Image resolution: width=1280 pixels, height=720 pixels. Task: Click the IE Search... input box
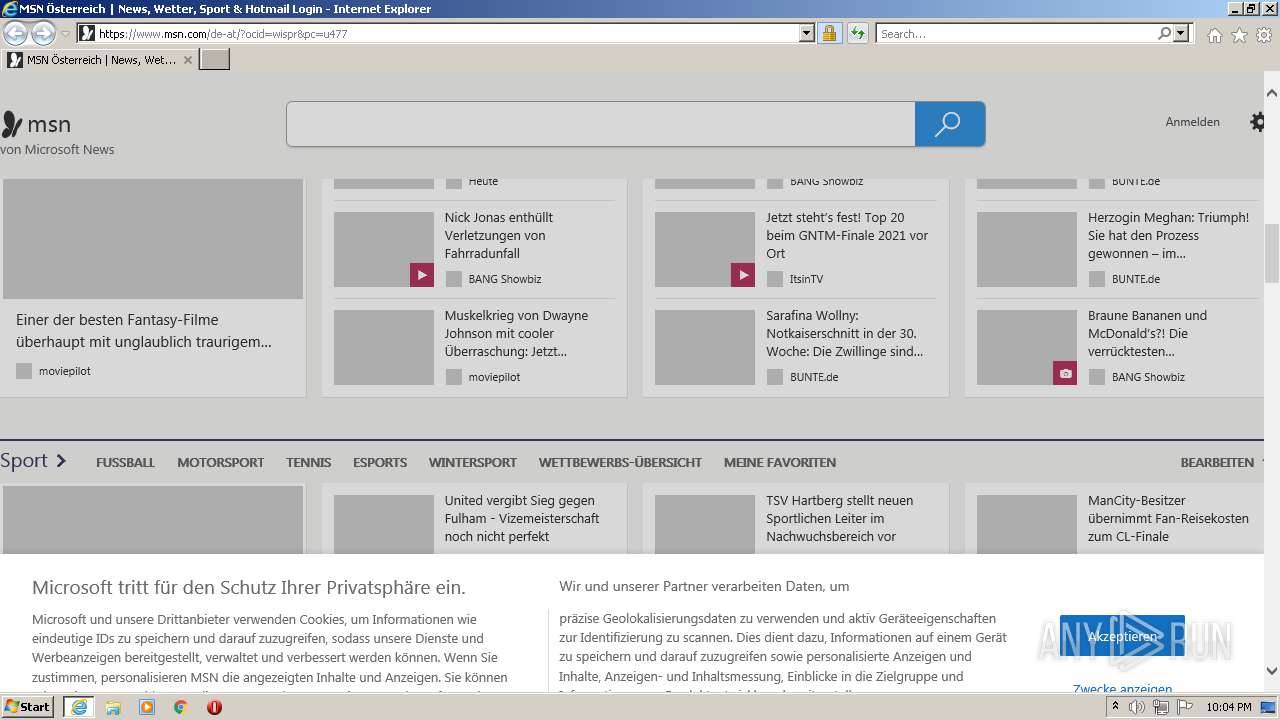tap(1017, 33)
